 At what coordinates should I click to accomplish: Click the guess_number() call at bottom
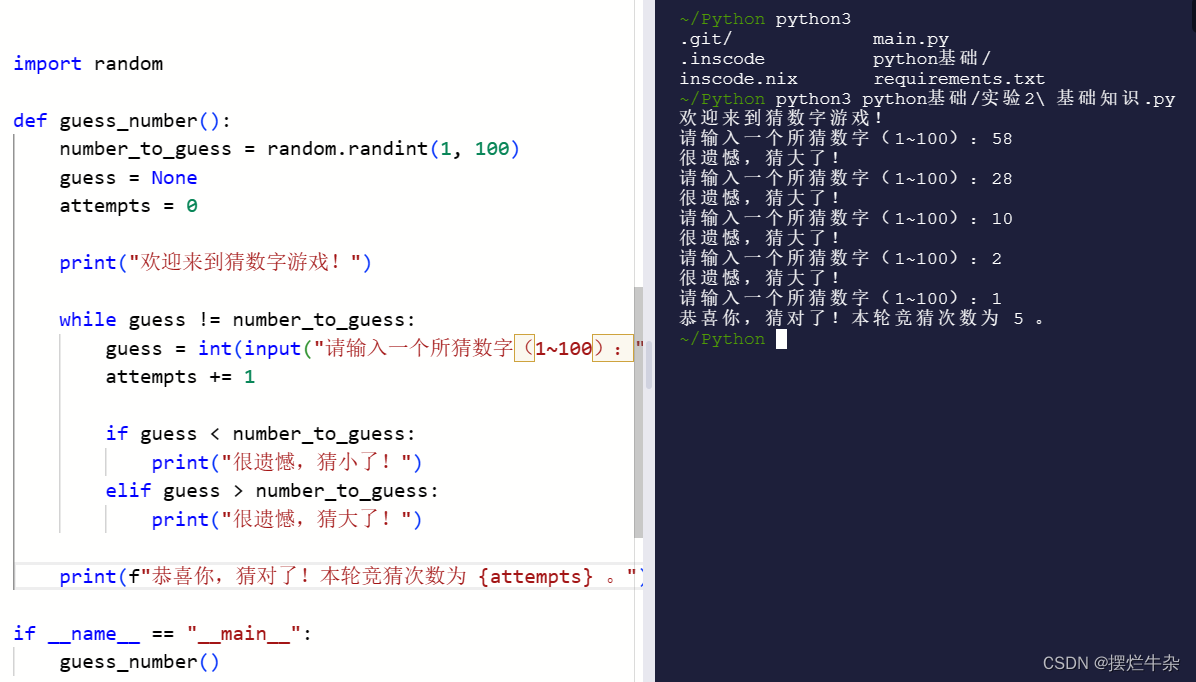[x=138, y=661]
